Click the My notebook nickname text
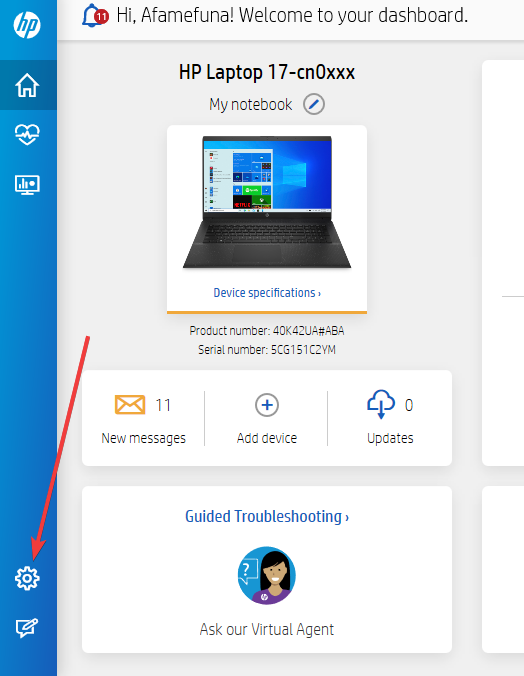524x676 pixels. [x=251, y=104]
